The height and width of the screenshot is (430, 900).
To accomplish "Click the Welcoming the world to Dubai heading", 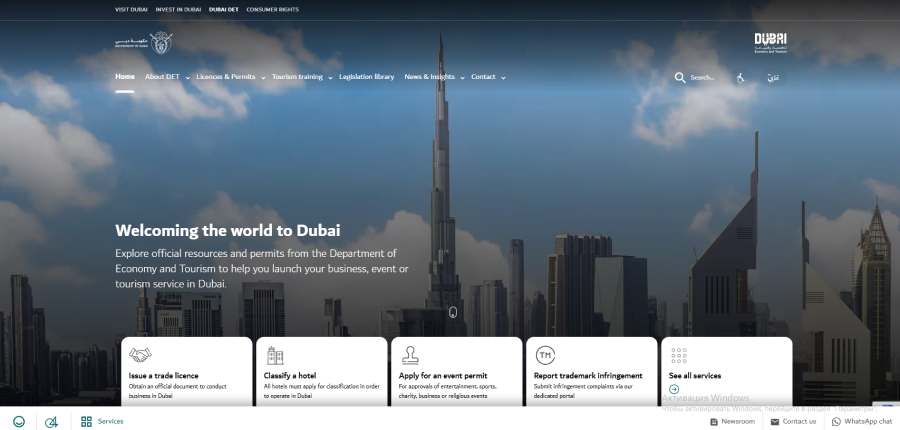I will coord(228,231).
